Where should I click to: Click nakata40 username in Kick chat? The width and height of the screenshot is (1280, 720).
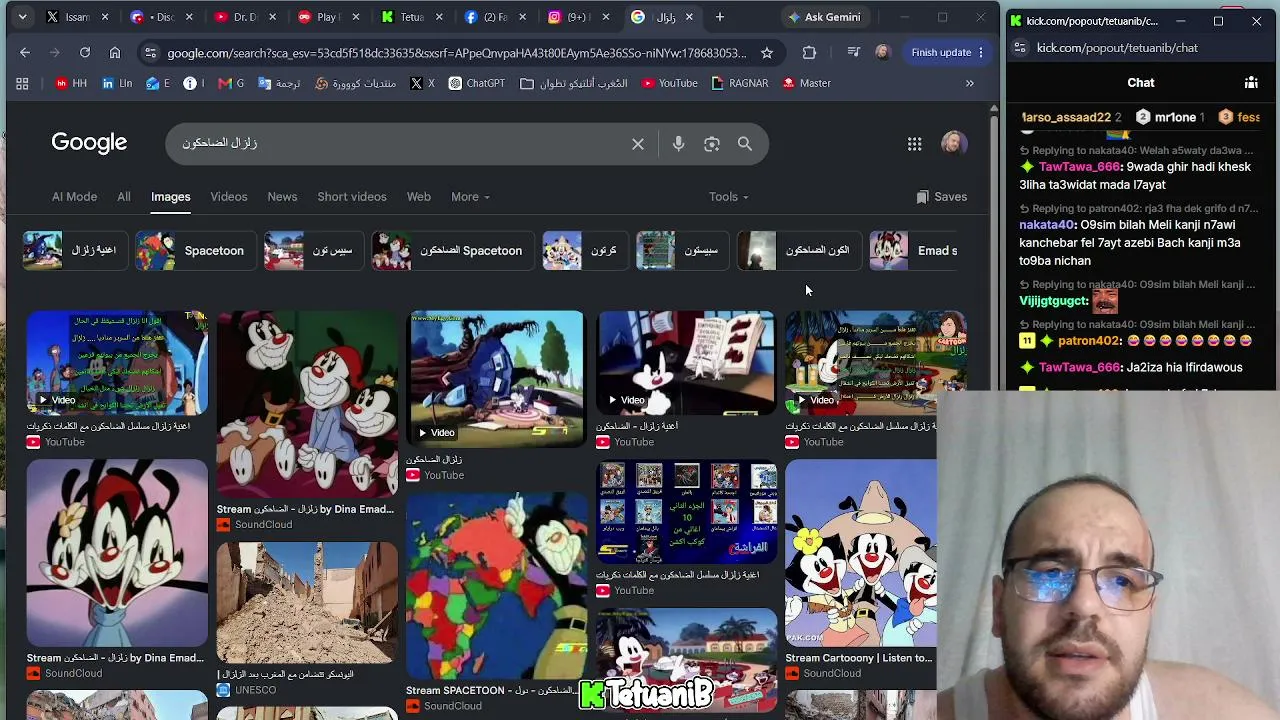[x=1047, y=225]
